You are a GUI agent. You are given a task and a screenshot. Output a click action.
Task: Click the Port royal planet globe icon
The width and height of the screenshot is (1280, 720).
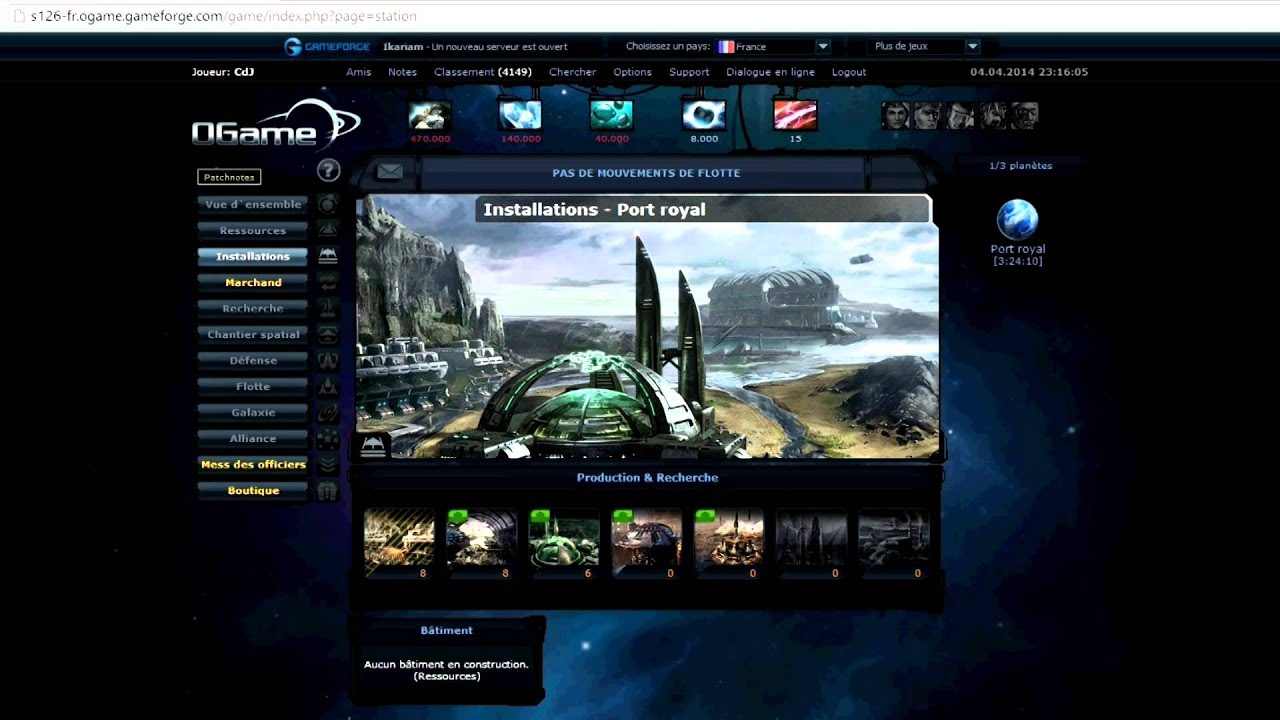pos(1017,220)
